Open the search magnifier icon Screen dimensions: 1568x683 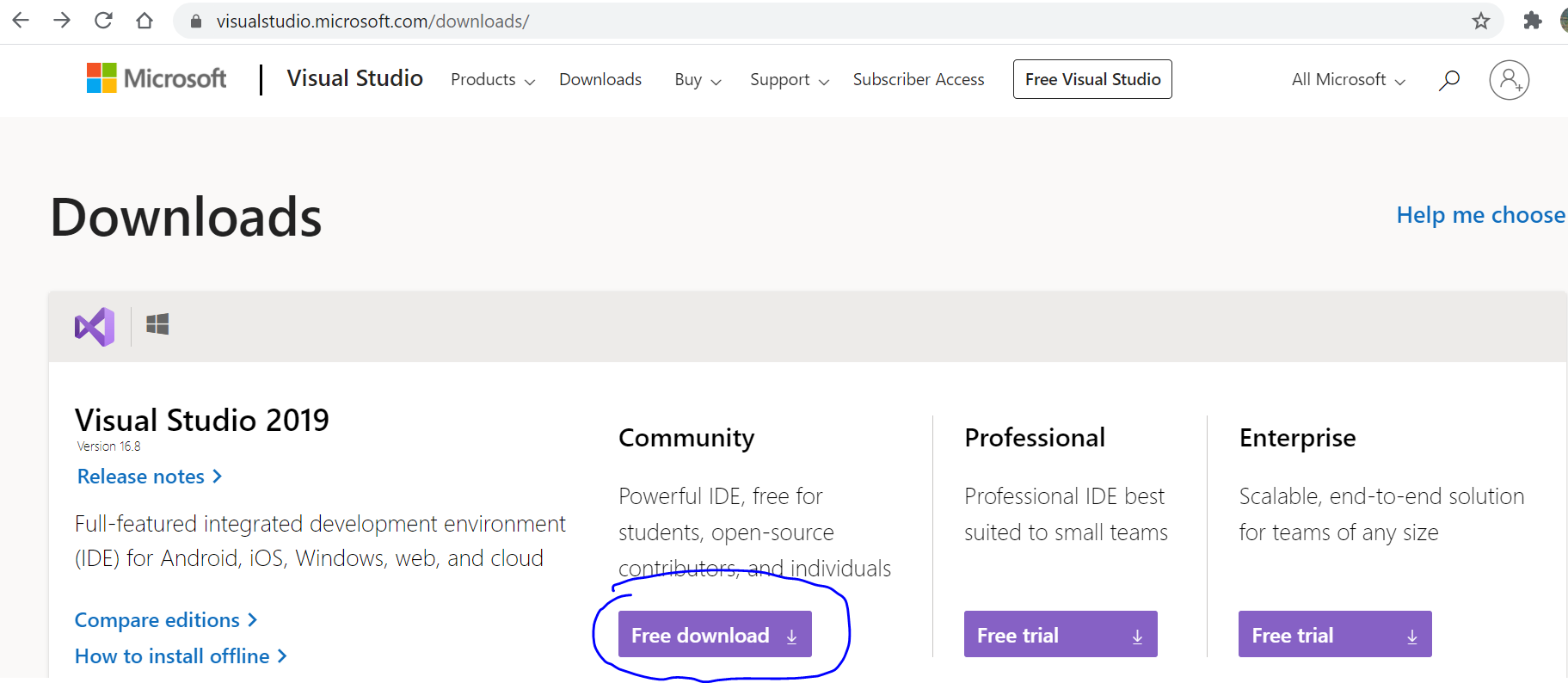click(1449, 80)
